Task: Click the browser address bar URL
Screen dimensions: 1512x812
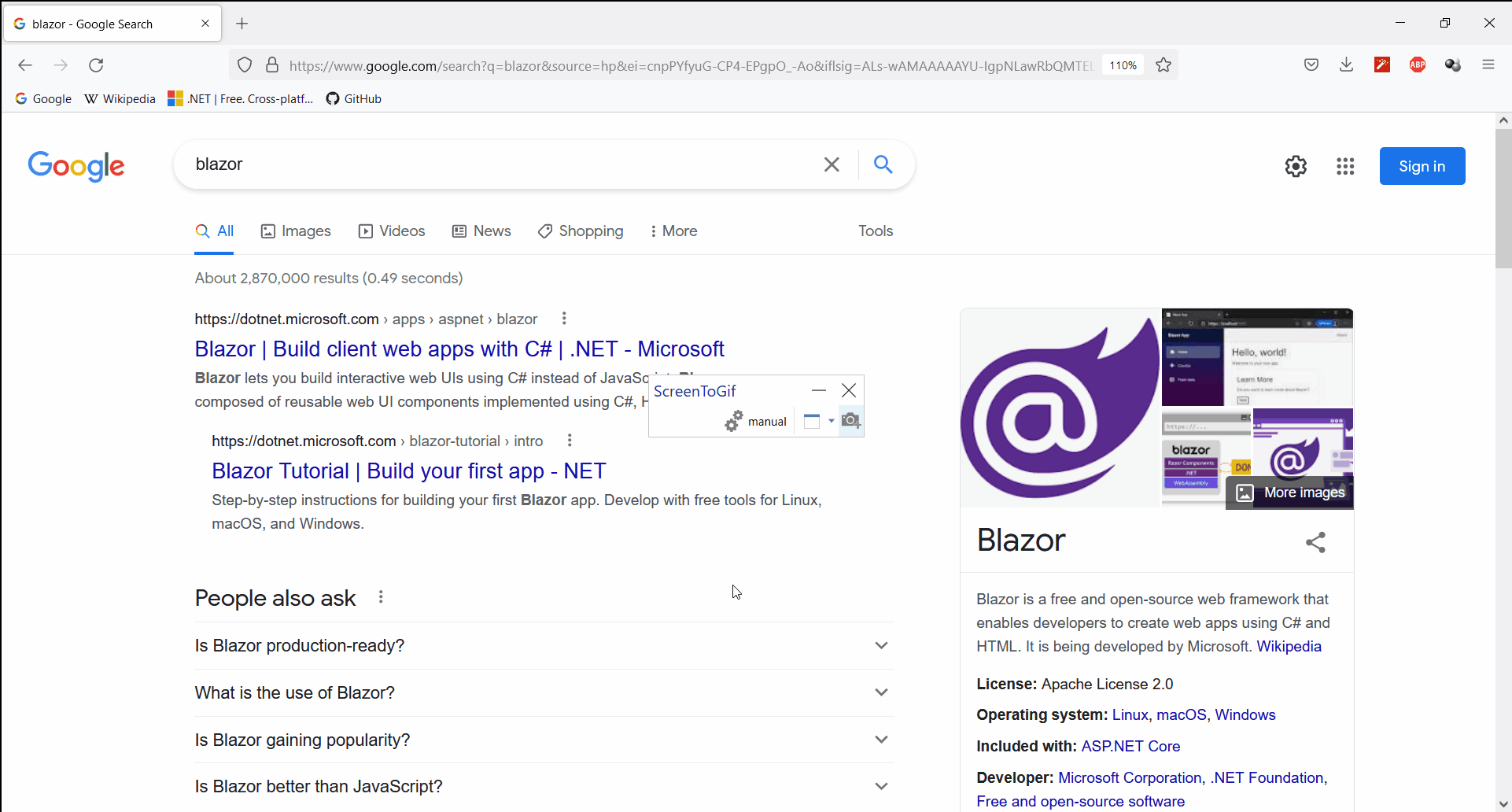Action: tap(691, 66)
